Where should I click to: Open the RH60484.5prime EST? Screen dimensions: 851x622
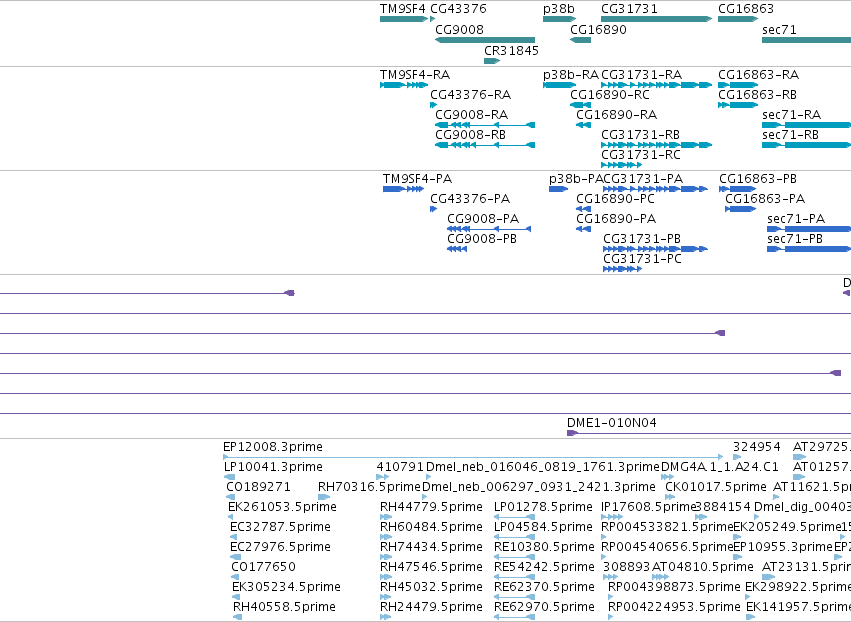(x=385, y=537)
